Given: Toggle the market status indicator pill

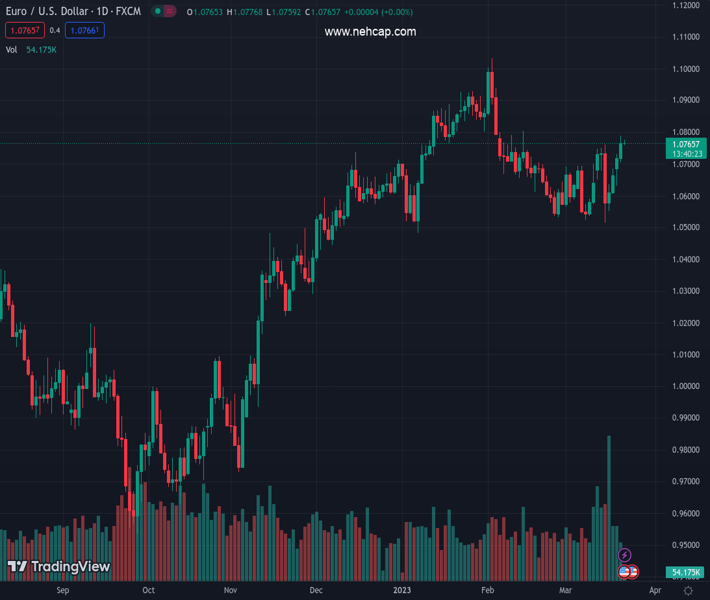Looking at the screenshot, I should 164,11.
